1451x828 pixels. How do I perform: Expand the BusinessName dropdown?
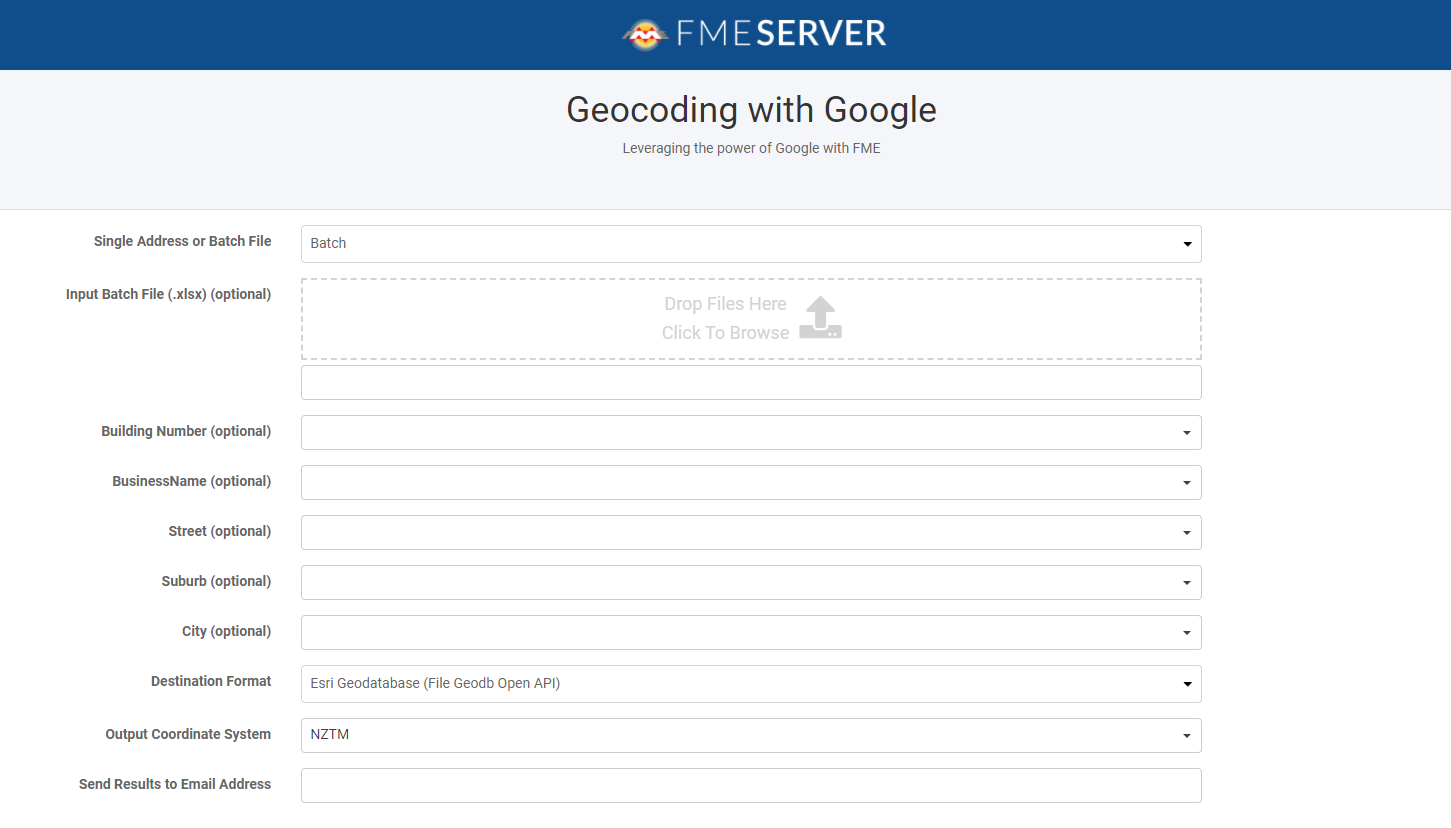click(x=751, y=483)
